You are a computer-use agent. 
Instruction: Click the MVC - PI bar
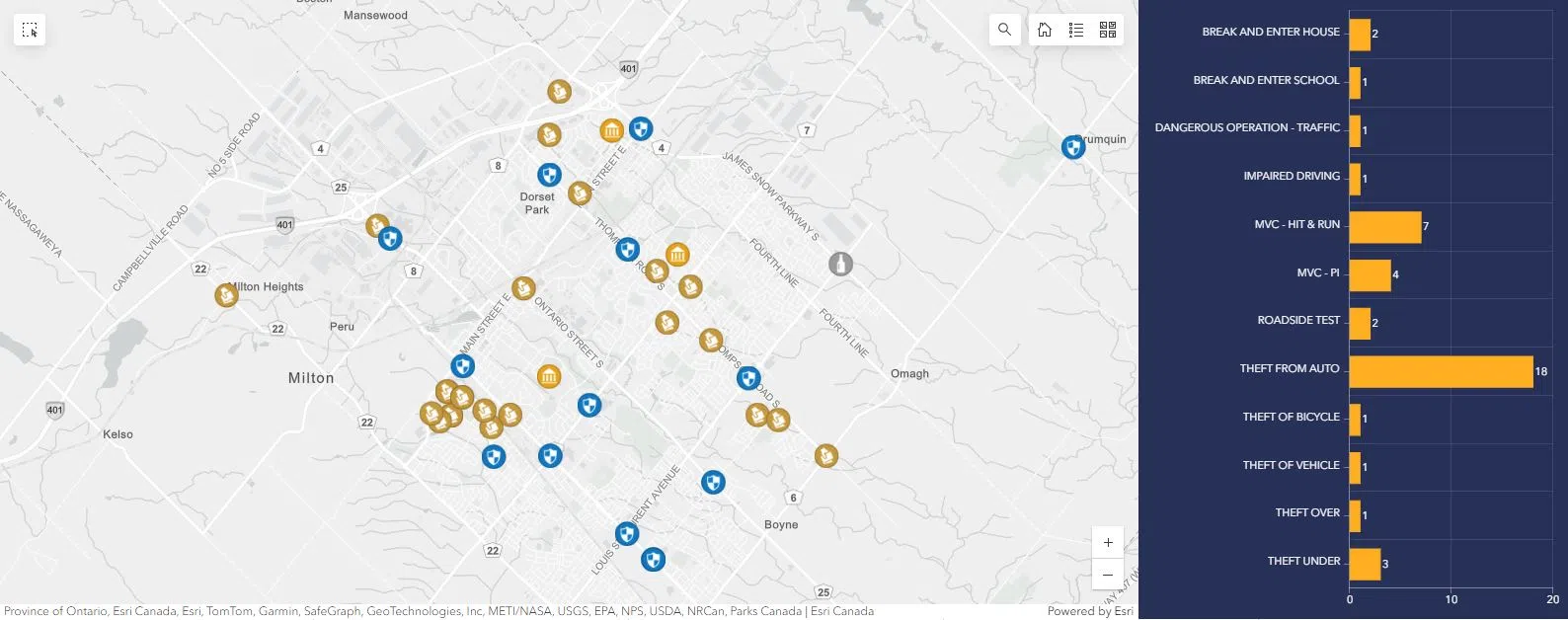tap(1370, 275)
